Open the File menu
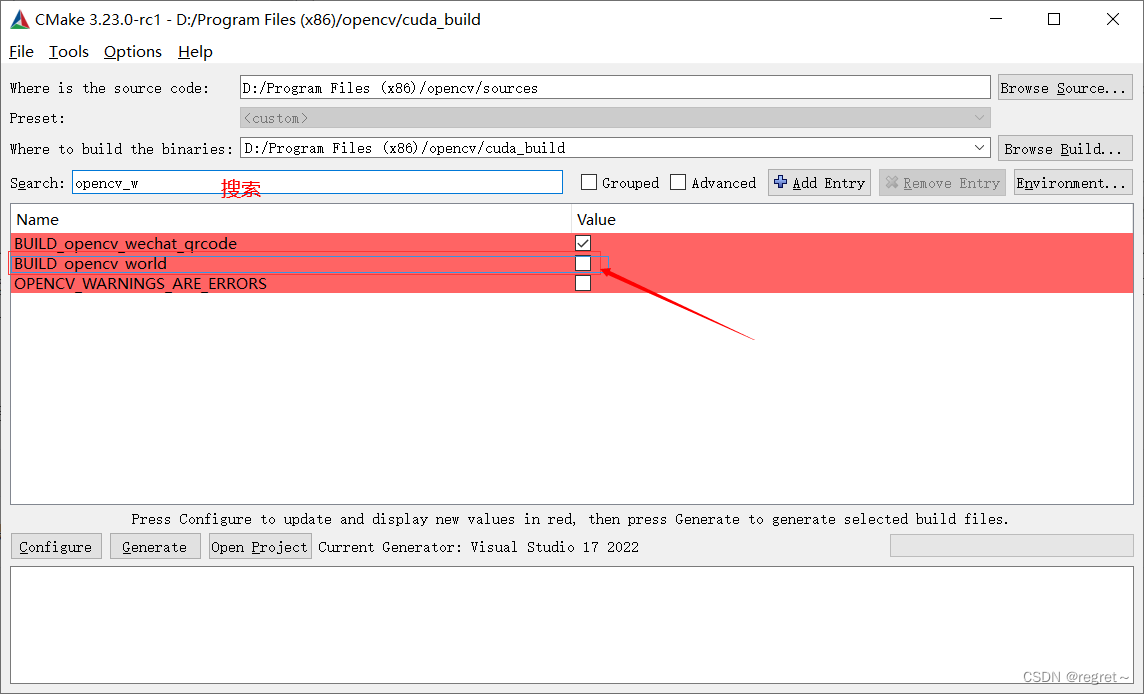The width and height of the screenshot is (1144, 694). point(21,52)
